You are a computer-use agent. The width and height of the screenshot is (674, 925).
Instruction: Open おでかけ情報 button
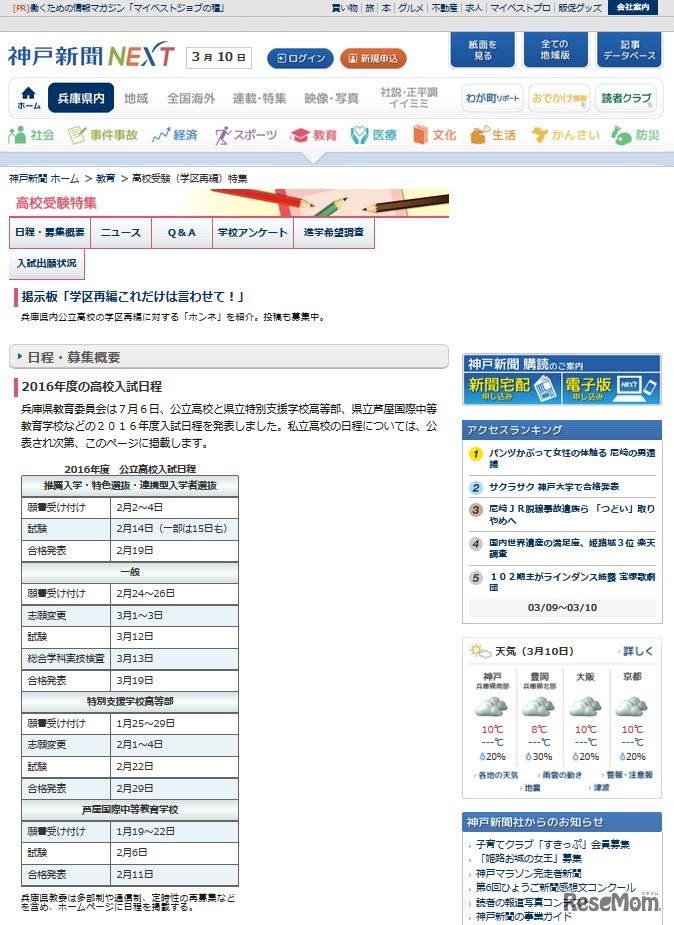pyautogui.click(x=558, y=98)
